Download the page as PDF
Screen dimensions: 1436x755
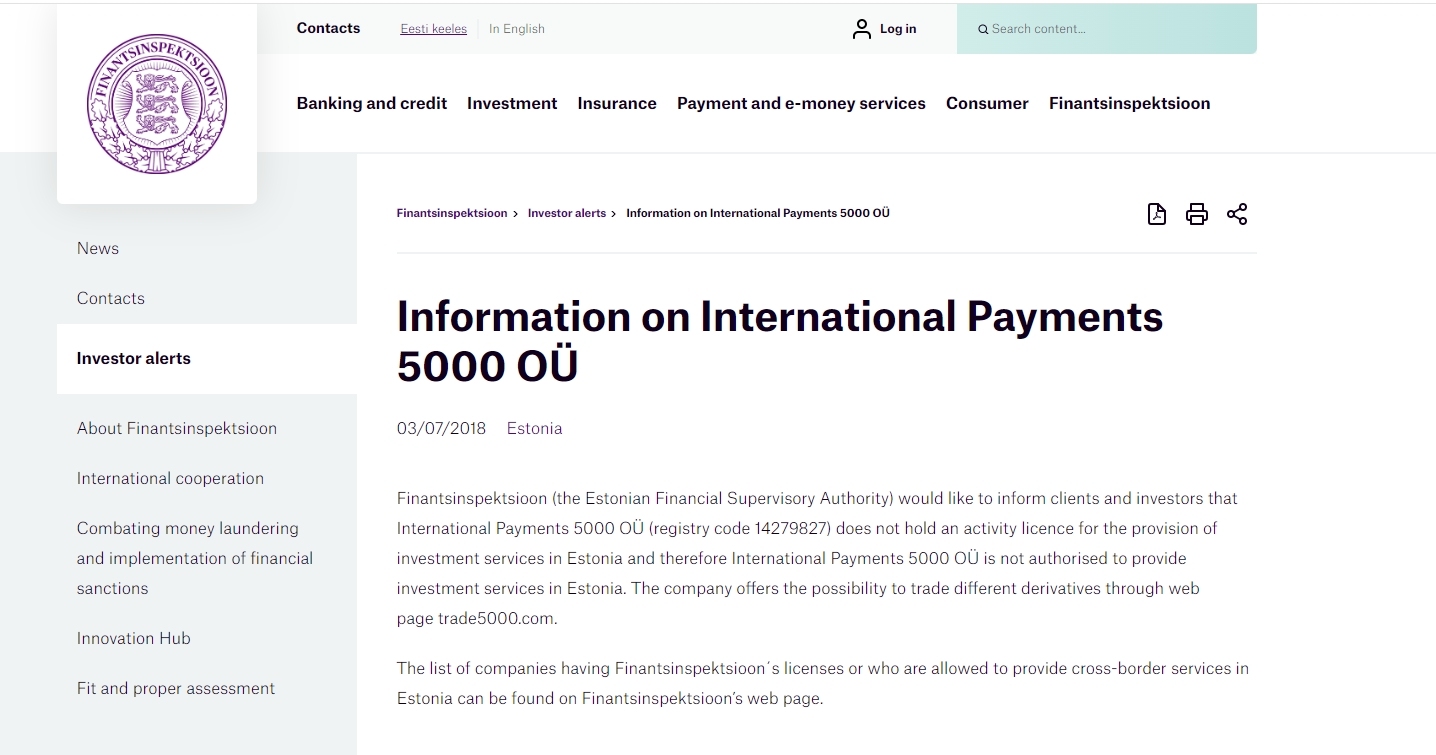(1156, 214)
